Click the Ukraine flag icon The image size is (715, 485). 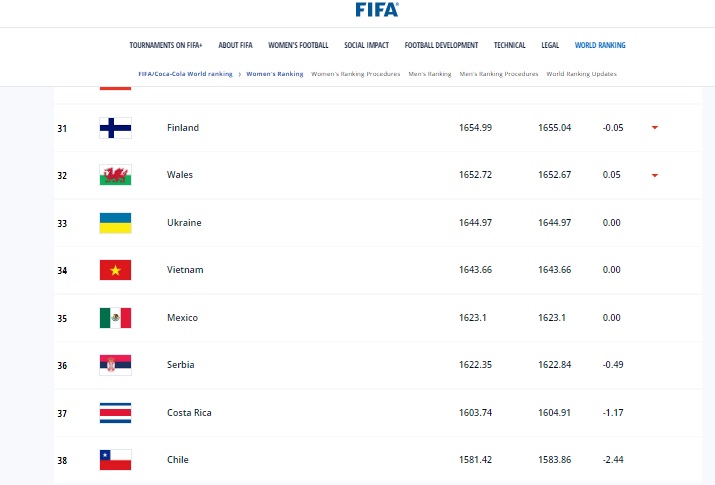[115, 223]
